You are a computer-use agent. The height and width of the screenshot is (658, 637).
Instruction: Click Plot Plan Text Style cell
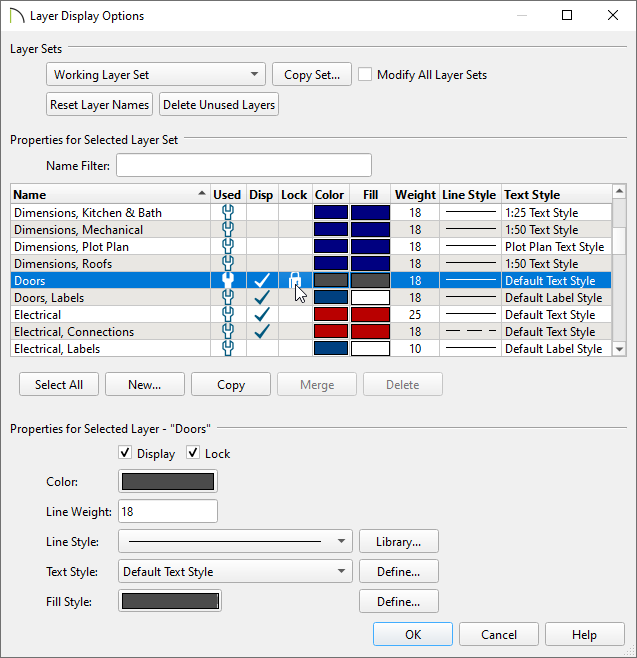[x=554, y=246]
